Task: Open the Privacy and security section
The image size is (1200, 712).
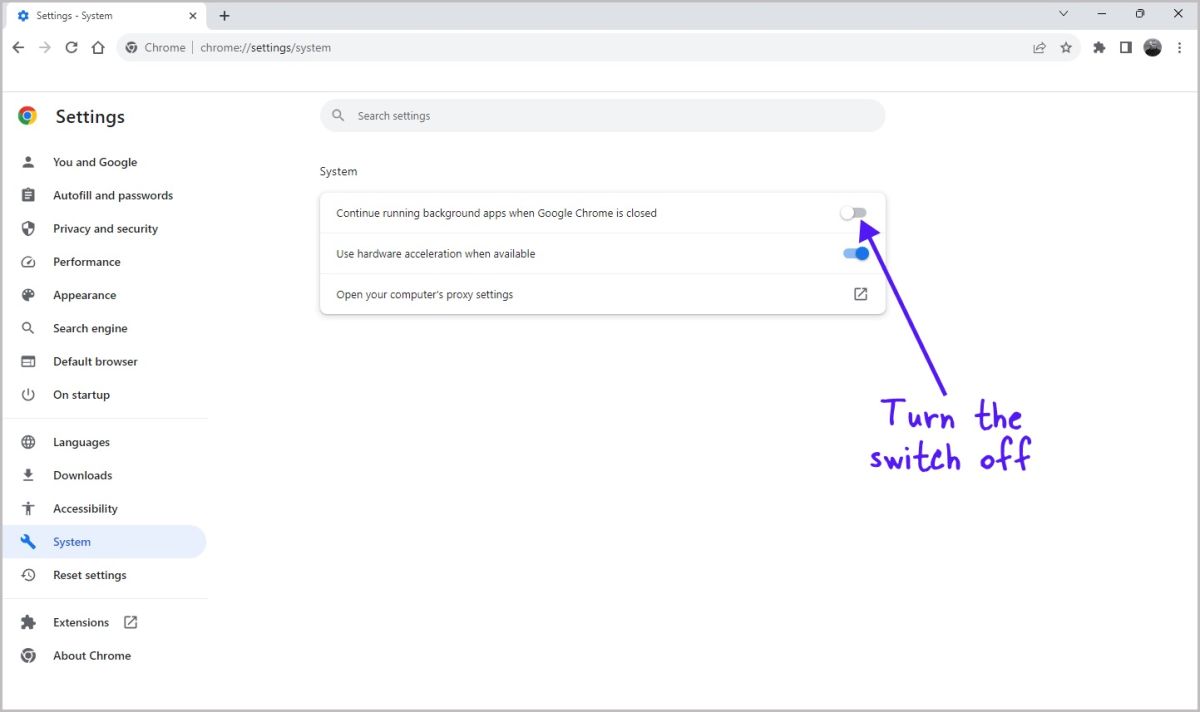Action: point(105,228)
